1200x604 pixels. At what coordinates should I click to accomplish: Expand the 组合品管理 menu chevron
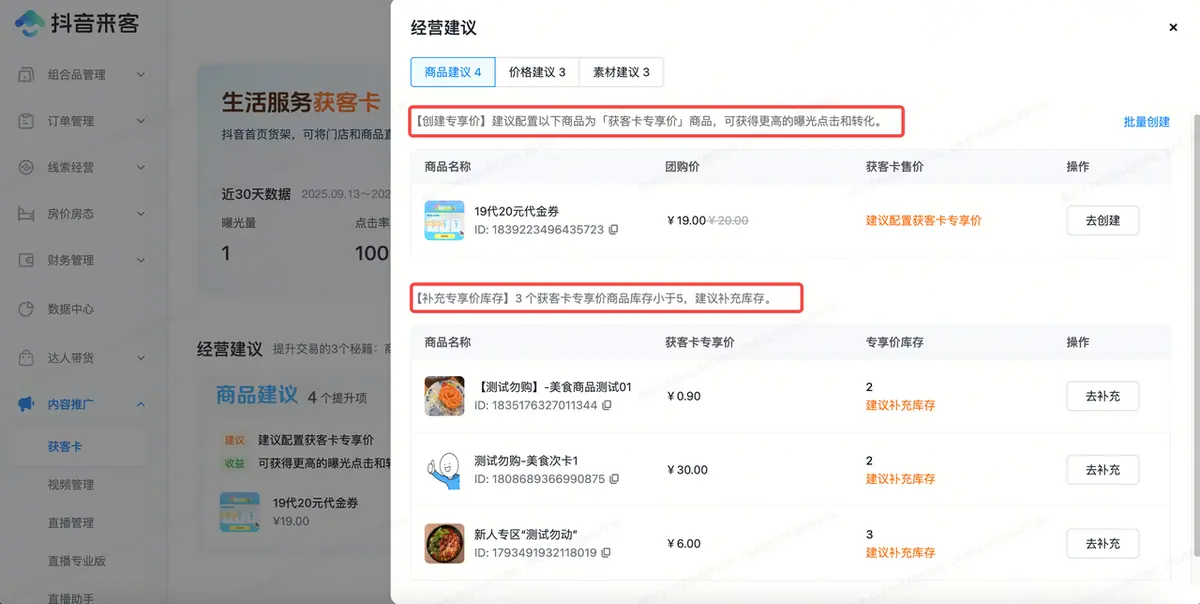click(141, 74)
